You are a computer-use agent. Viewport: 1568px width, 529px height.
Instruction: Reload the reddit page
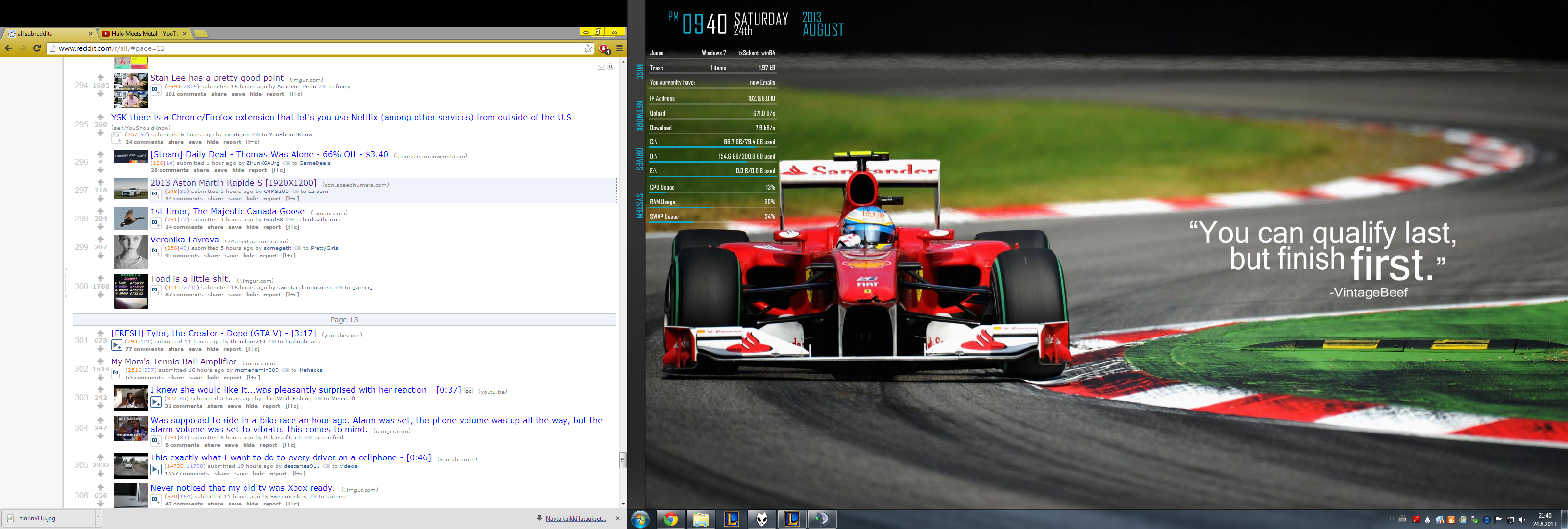37,48
